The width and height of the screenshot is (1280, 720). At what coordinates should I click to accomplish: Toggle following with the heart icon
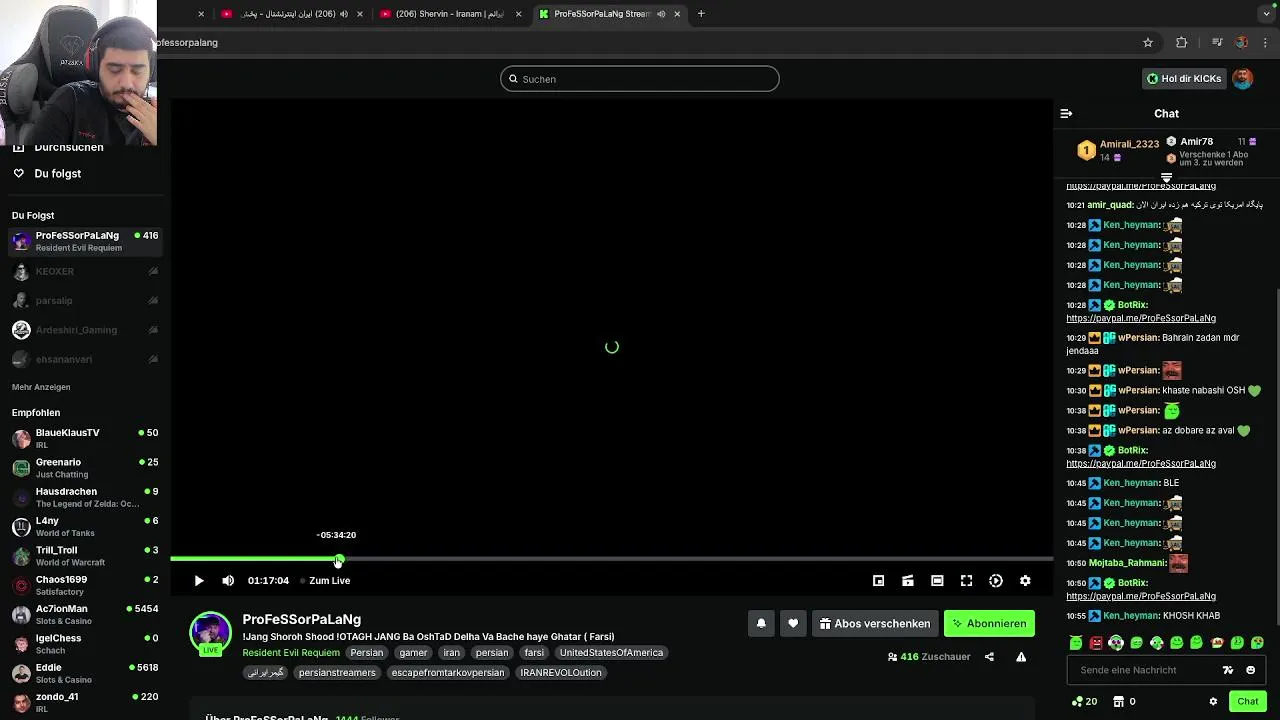pyautogui.click(x=793, y=624)
